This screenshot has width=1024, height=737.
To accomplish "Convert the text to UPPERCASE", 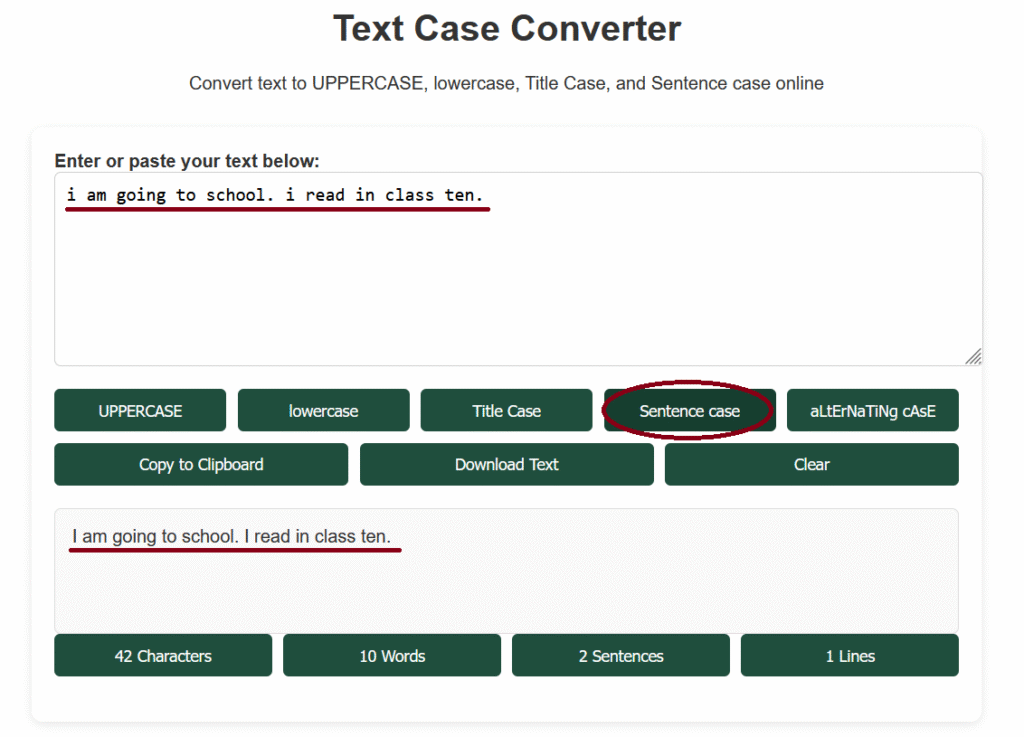I will (x=140, y=410).
